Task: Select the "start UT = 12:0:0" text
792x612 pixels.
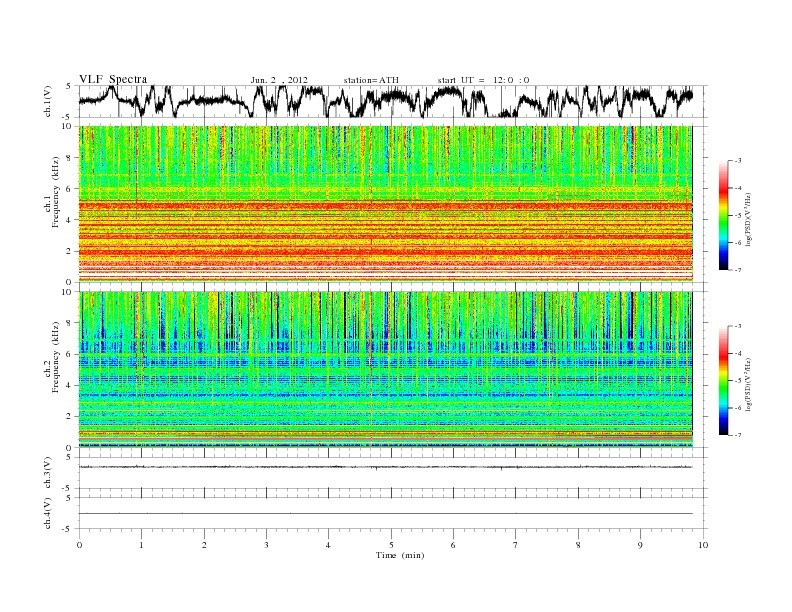Action: pyautogui.click(x=483, y=80)
